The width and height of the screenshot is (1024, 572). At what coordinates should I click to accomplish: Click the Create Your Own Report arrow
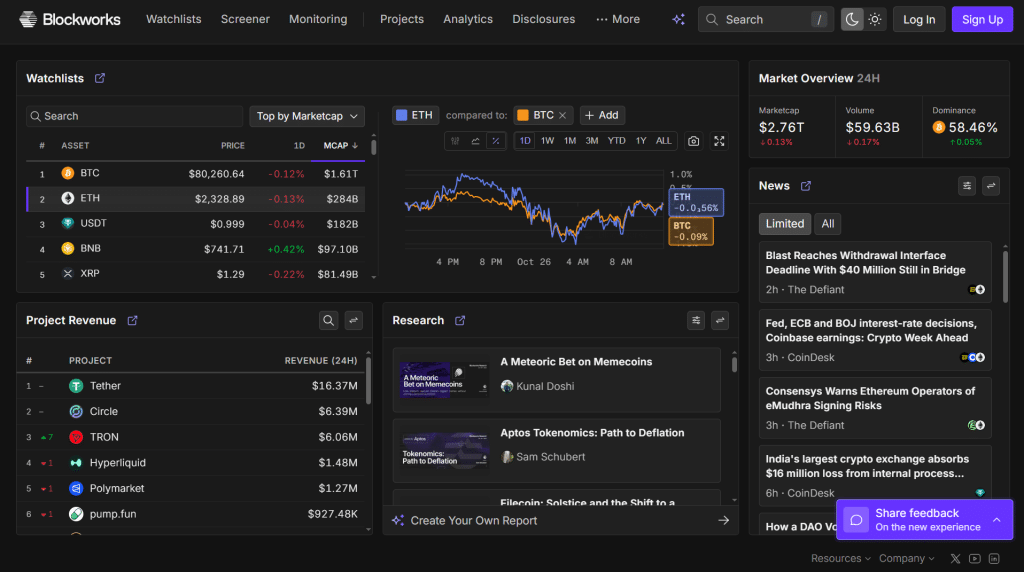click(x=724, y=520)
